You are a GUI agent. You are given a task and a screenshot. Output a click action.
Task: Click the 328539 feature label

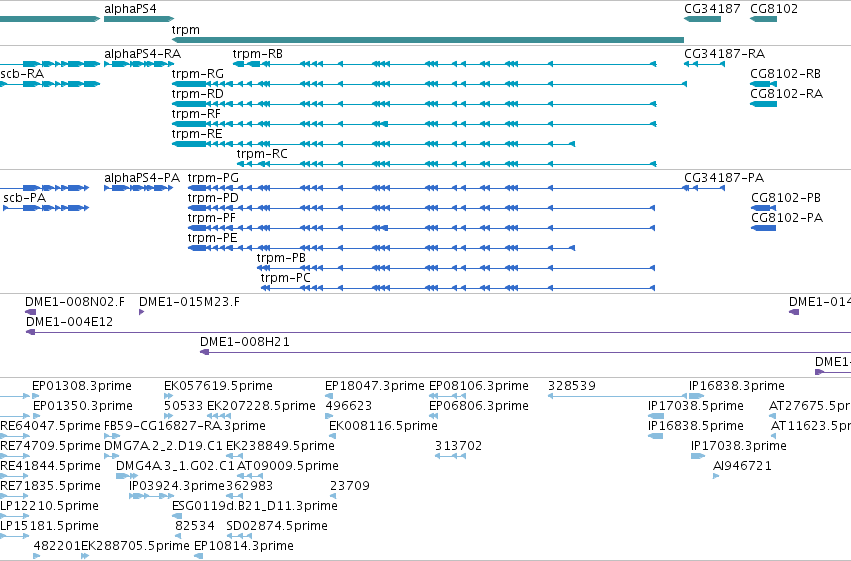(572, 386)
